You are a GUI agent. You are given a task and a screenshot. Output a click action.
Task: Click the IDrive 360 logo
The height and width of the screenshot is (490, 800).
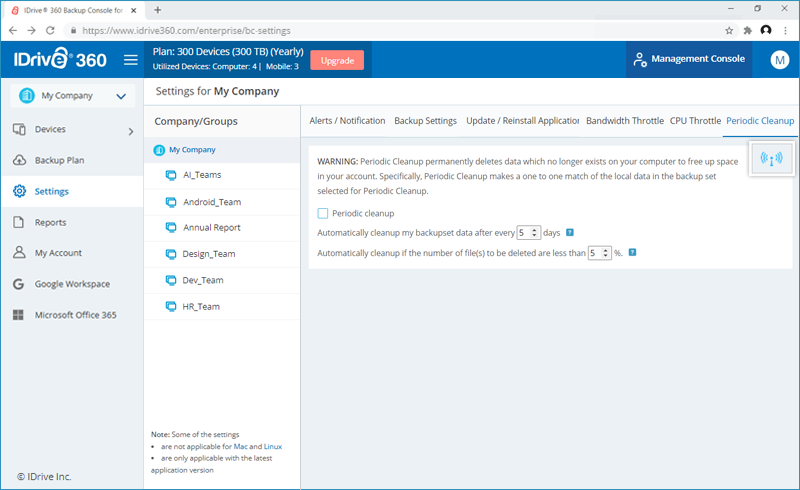[x=60, y=59]
